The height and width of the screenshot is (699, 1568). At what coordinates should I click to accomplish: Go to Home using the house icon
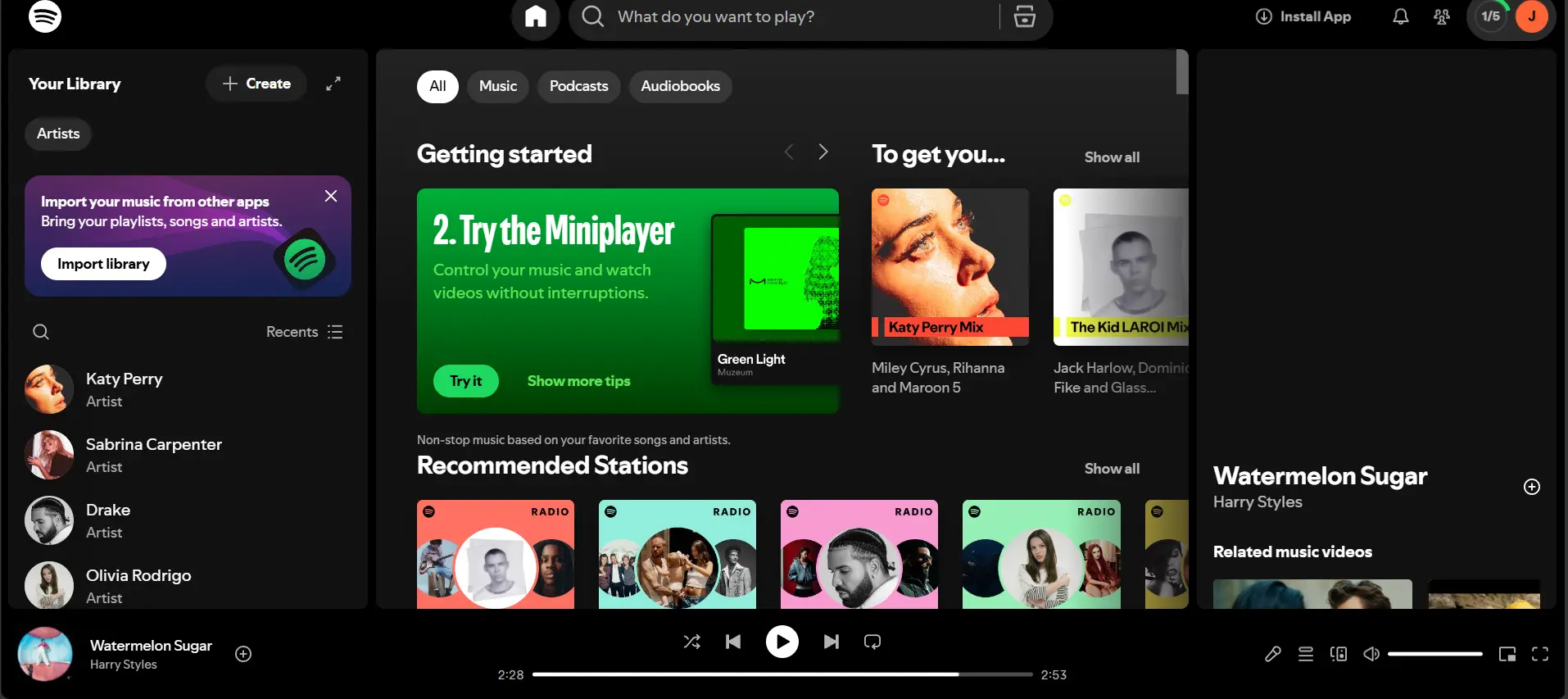536,16
